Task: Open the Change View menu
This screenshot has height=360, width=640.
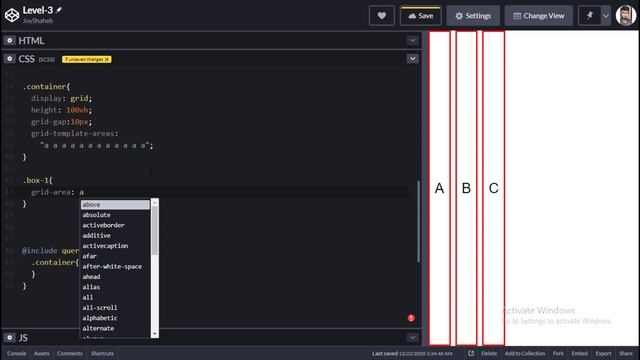Action: click(x=539, y=16)
